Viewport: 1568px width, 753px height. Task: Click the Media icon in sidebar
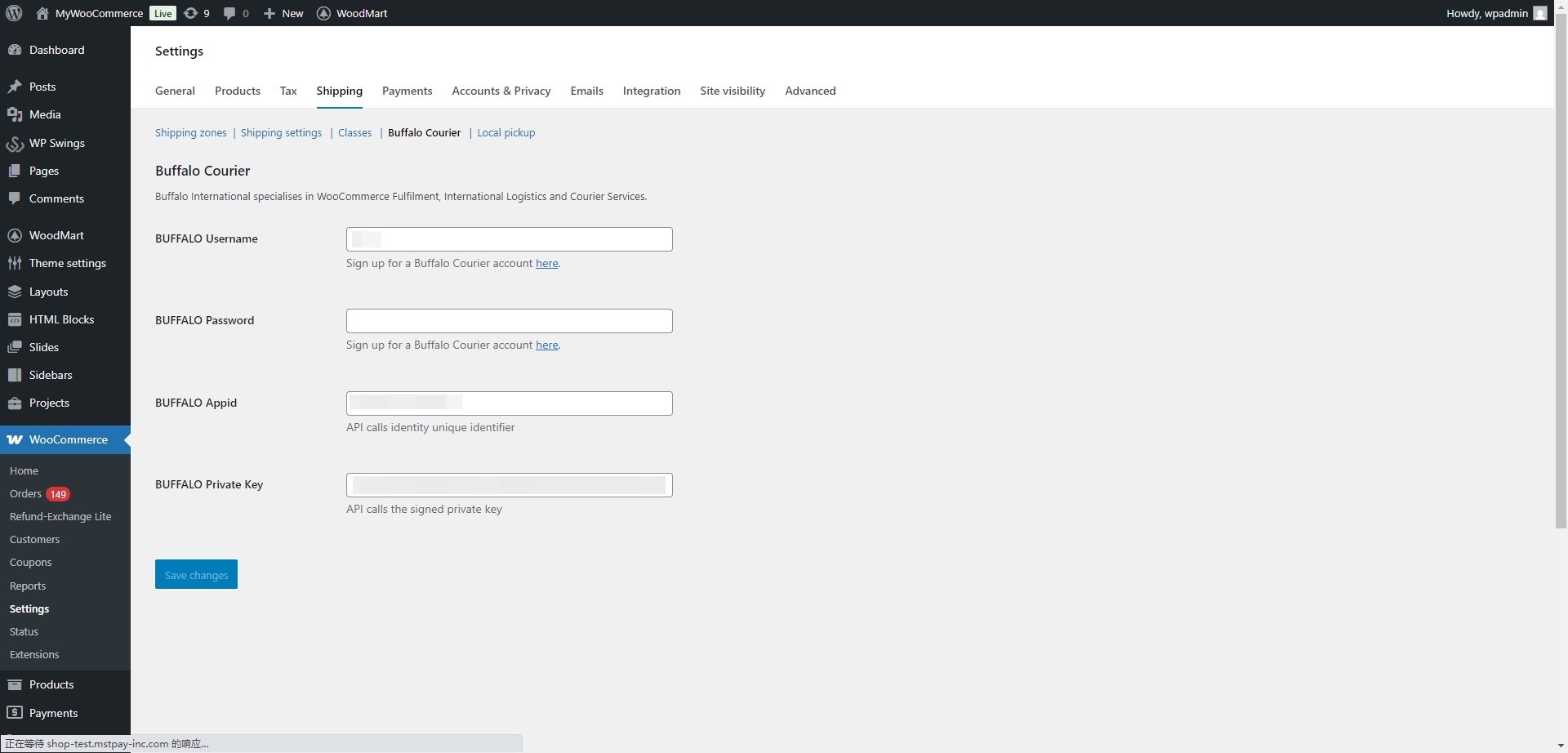[15, 114]
